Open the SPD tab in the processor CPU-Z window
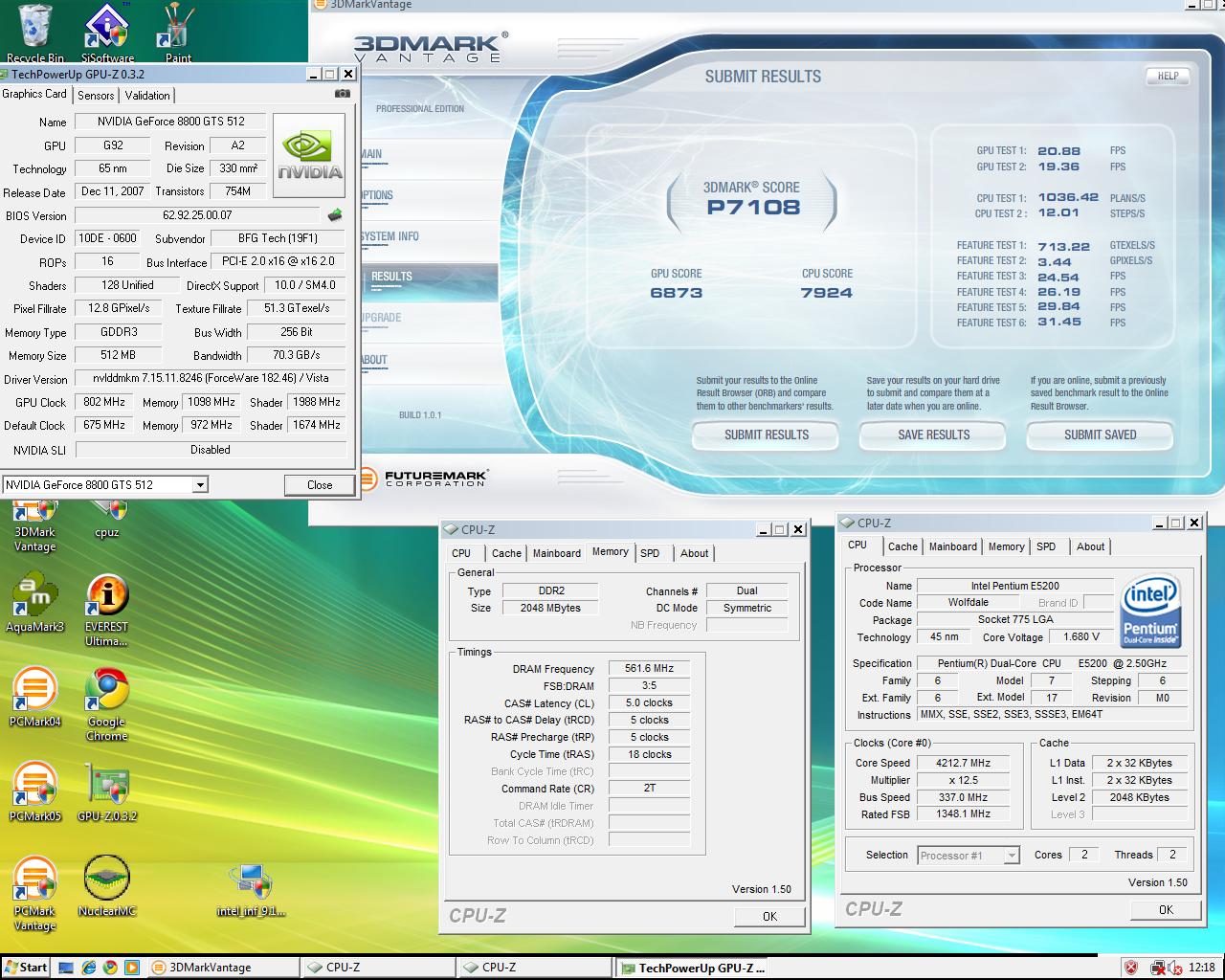The image size is (1225, 980). pyautogui.click(x=1046, y=546)
